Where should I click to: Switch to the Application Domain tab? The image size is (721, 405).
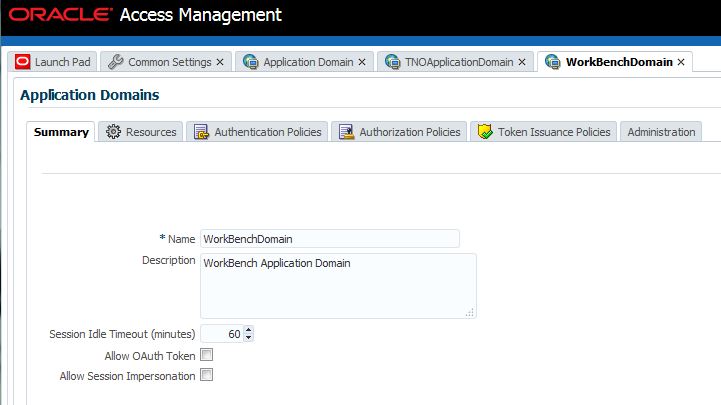coord(304,62)
